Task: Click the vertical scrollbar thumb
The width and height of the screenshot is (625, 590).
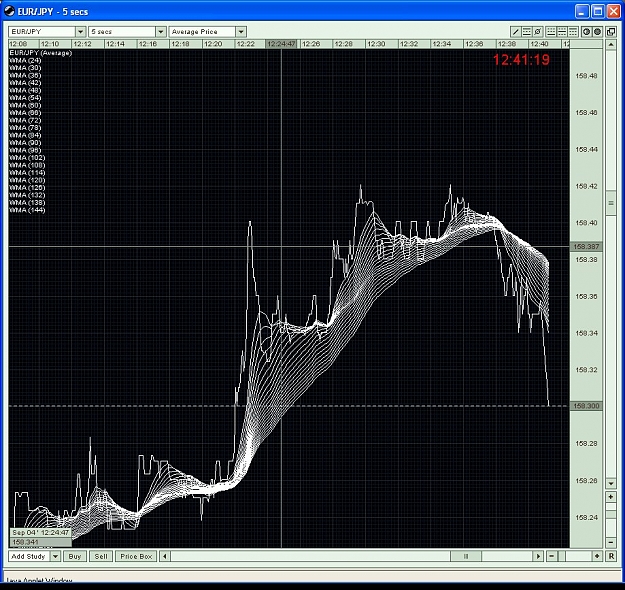Action: click(611, 203)
